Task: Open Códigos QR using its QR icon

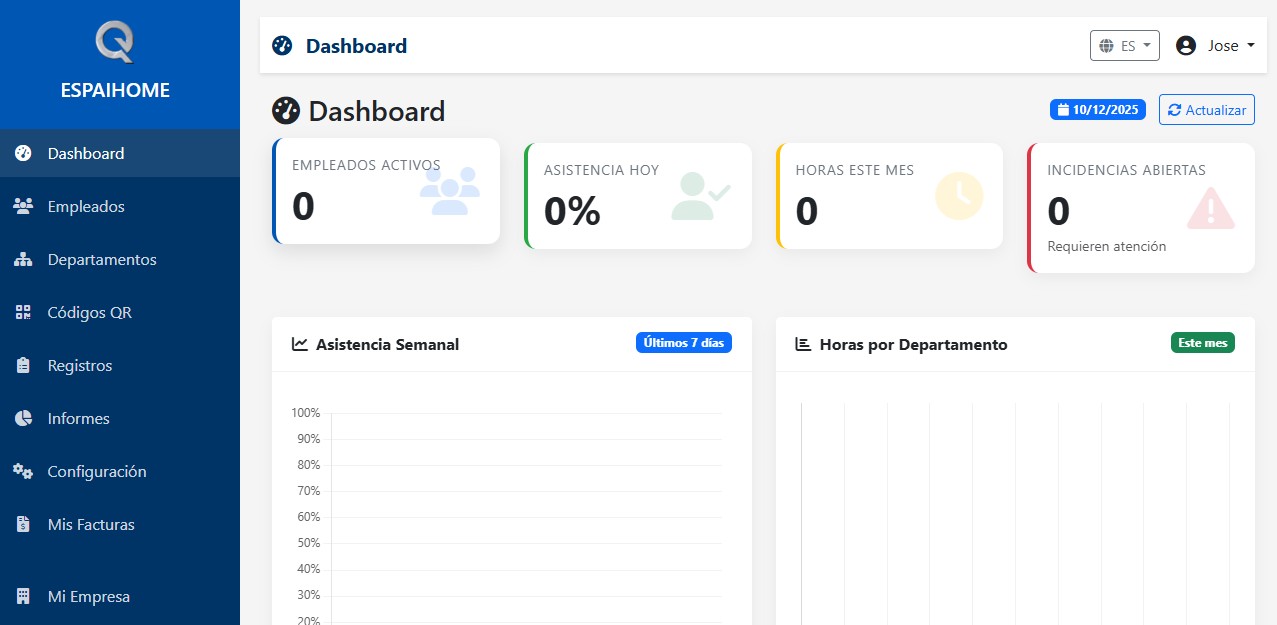Action: pyautogui.click(x=22, y=312)
